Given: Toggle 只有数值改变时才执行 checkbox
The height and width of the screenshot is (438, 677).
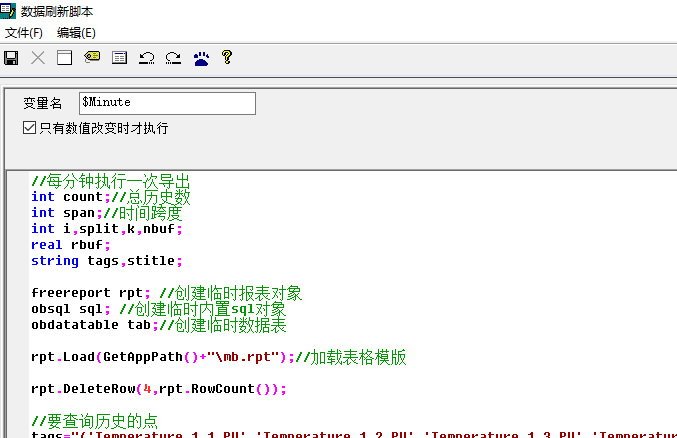Looking at the screenshot, I should click(x=29, y=127).
